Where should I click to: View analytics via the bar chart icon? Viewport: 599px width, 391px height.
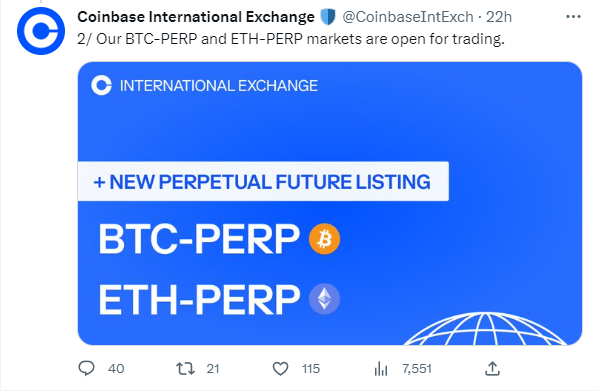(381, 369)
